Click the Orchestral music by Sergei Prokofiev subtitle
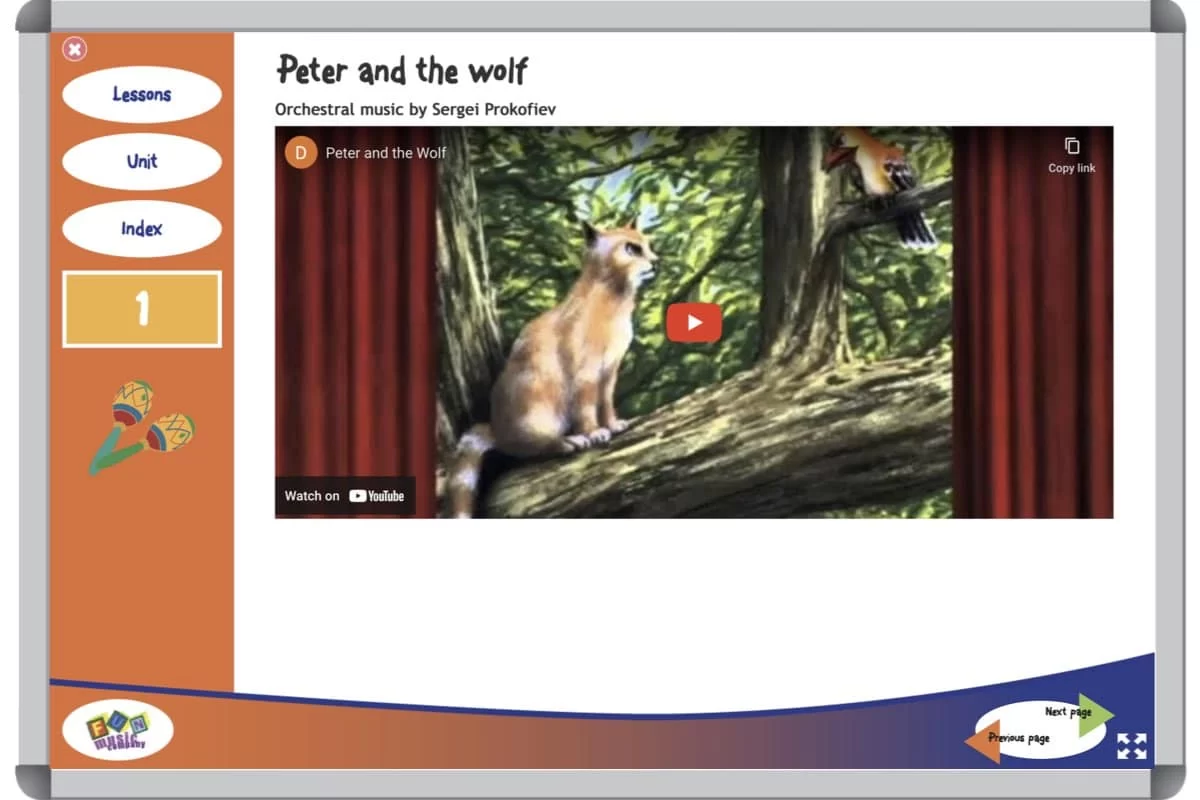Viewport: 1200px width, 800px height. 415,109
